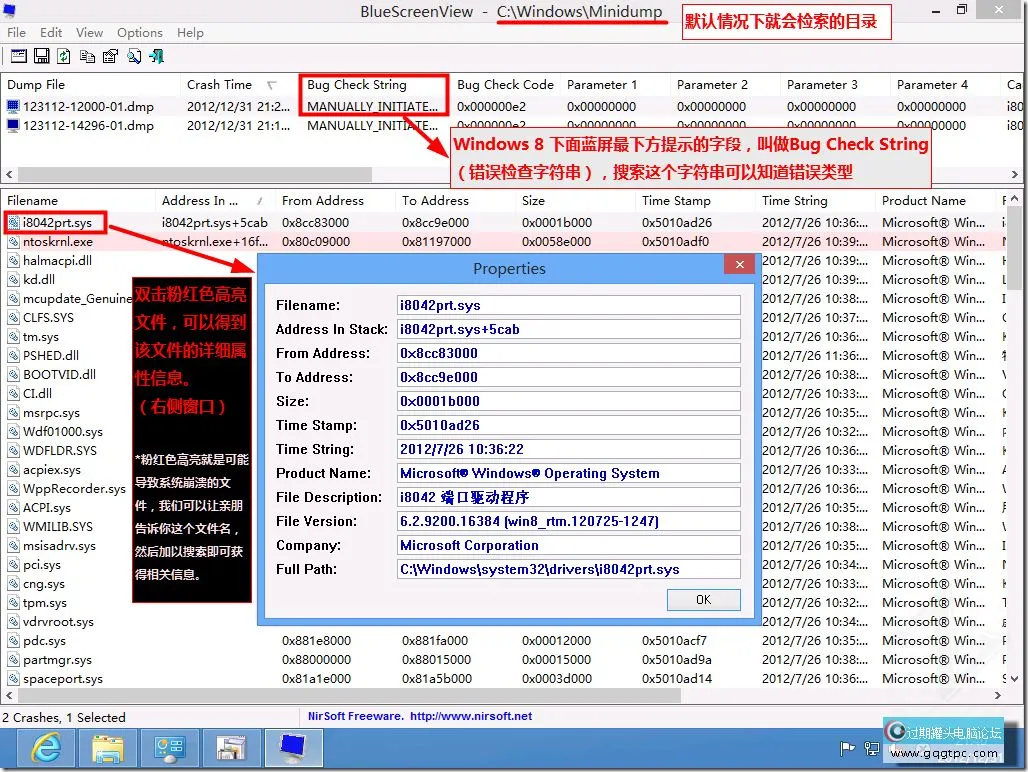The image size is (1028, 772).
Task: Open the File menu
Action: point(16,32)
